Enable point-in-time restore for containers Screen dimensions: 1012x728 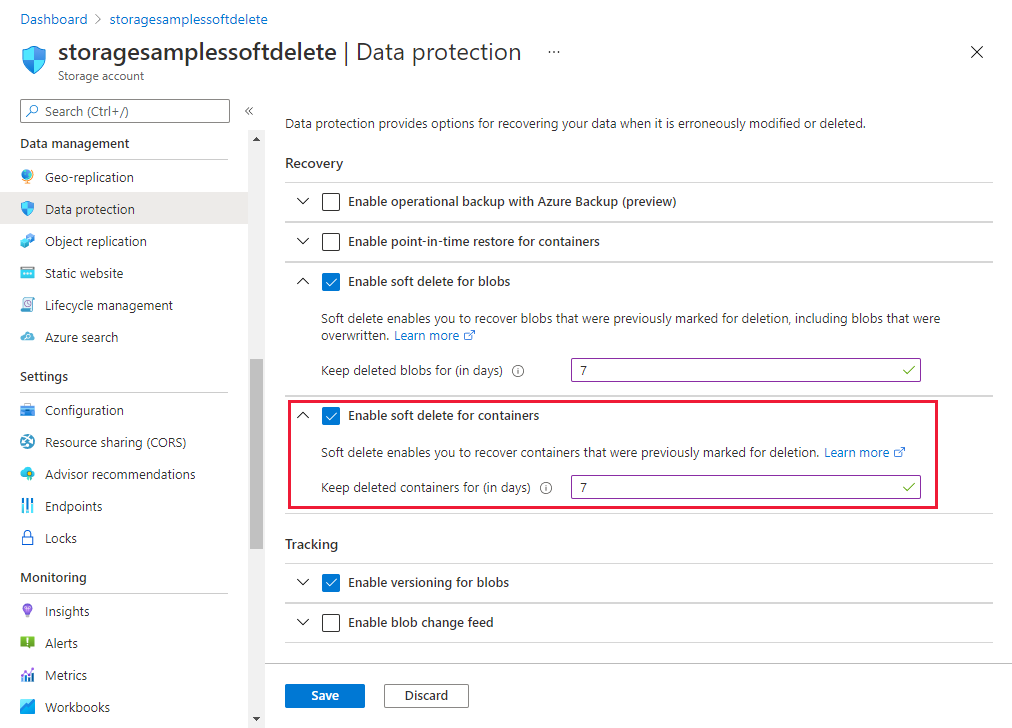[x=331, y=241]
